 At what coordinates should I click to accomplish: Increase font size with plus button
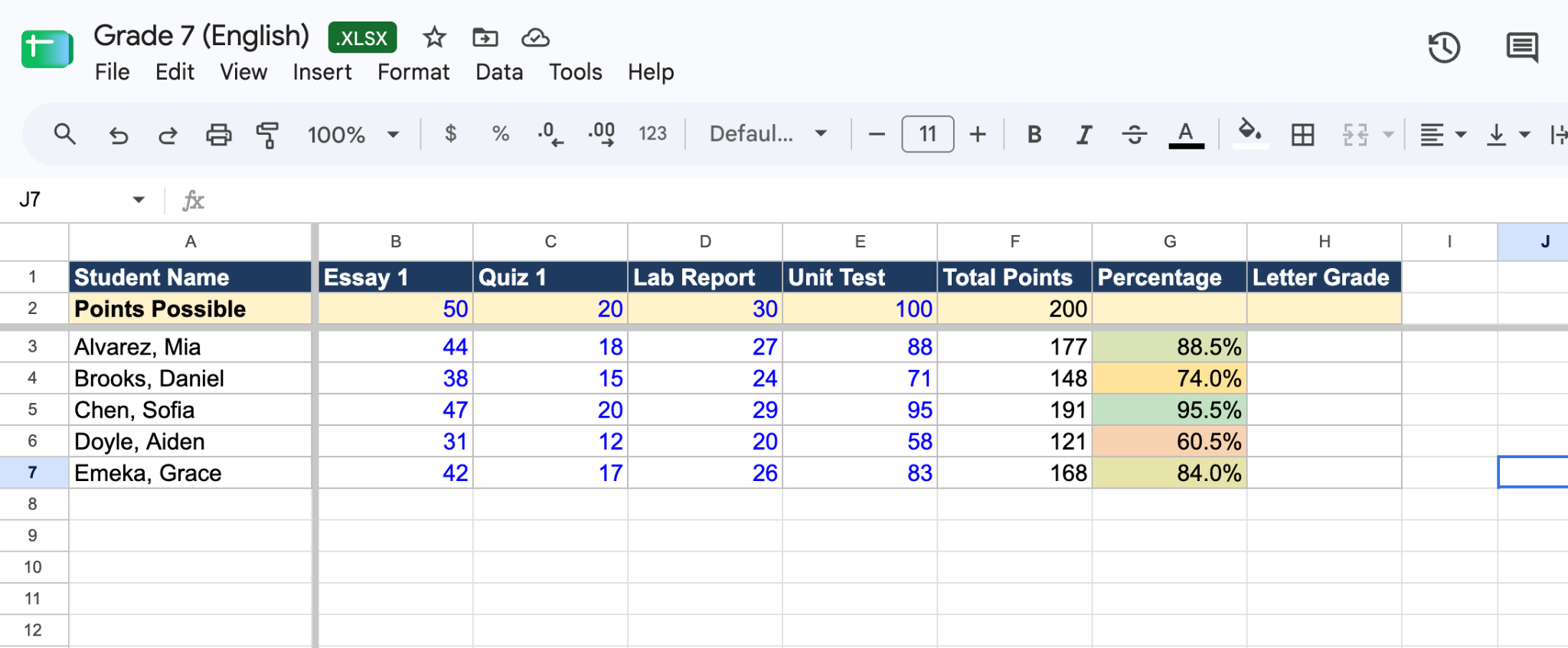[978, 135]
